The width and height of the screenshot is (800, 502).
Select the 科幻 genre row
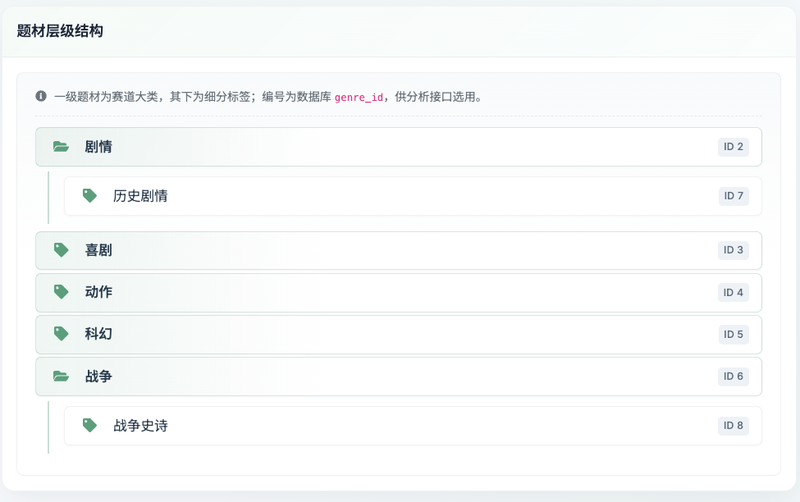(x=398, y=334)
